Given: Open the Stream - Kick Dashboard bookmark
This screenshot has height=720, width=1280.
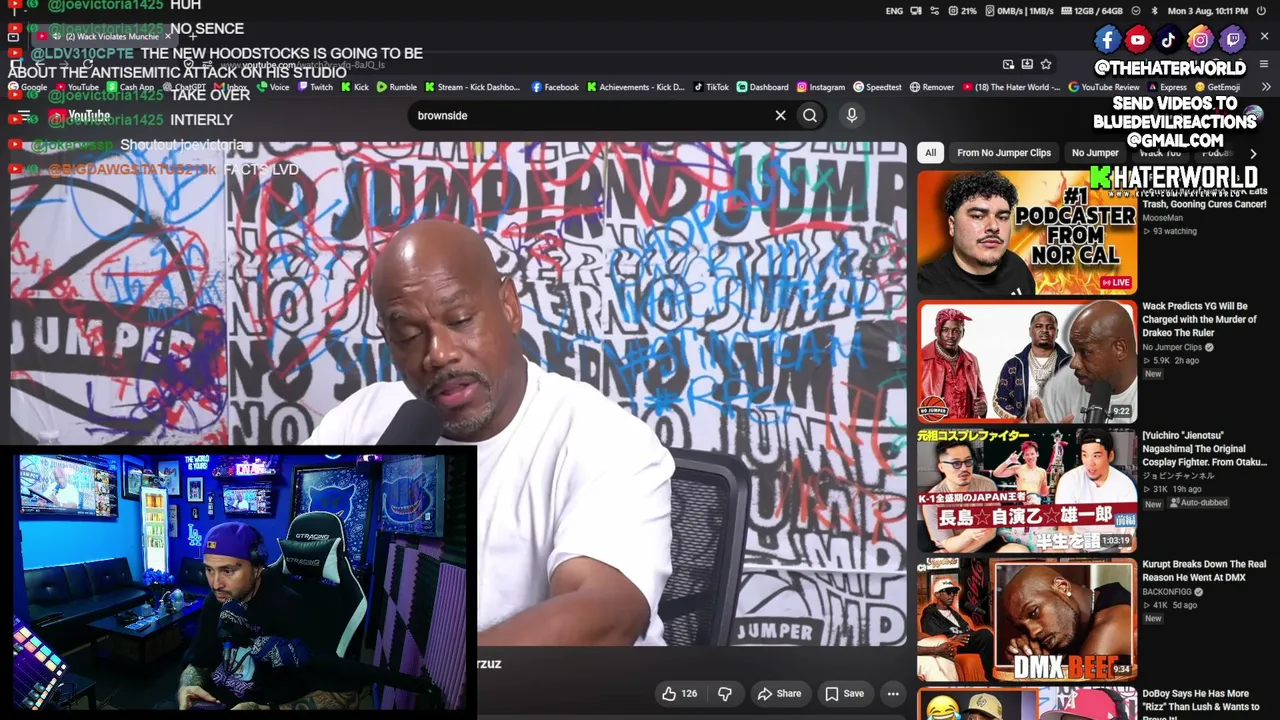Looking at the screenshot, I should [x=472, y=87].
